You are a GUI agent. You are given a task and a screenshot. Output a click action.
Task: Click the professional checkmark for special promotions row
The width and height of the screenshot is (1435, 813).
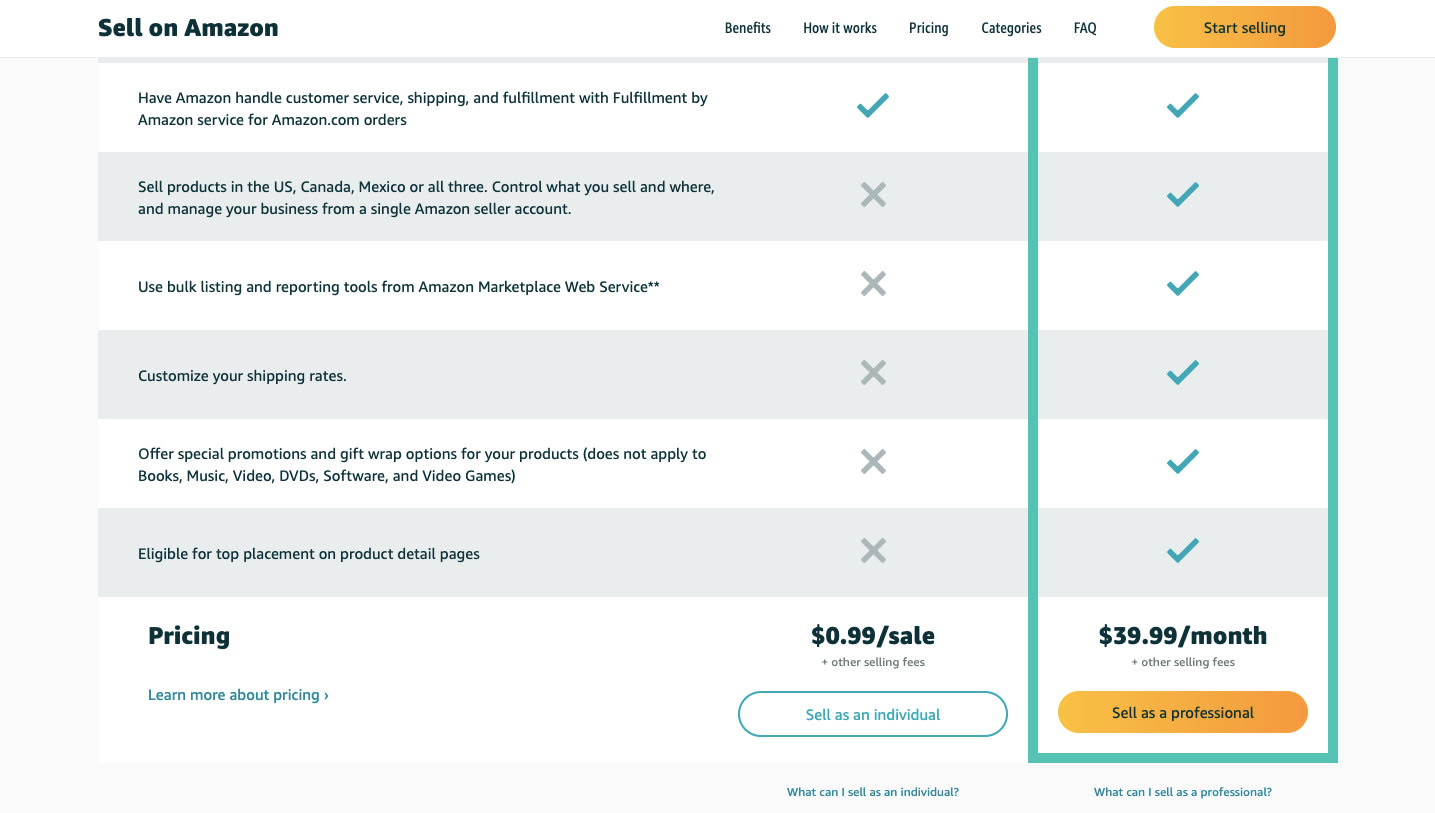1183,462
